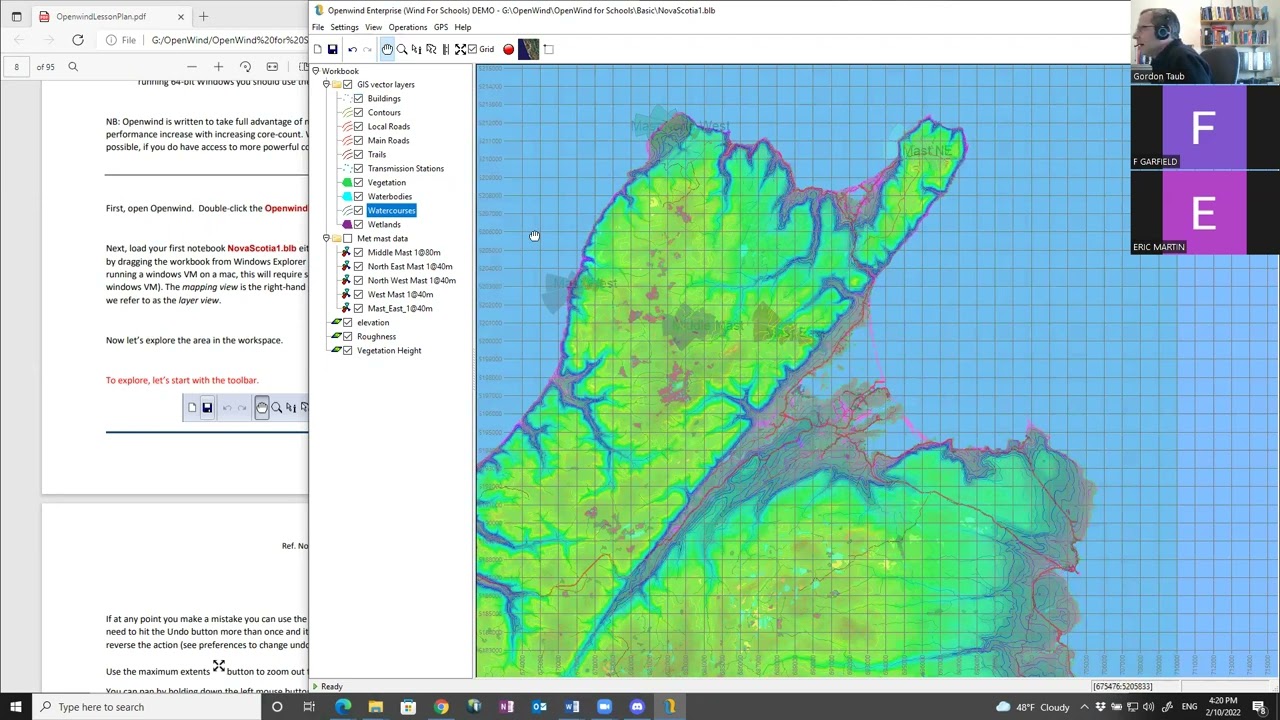
Task: Select the pointer query tool
Action: click(431, 49)
